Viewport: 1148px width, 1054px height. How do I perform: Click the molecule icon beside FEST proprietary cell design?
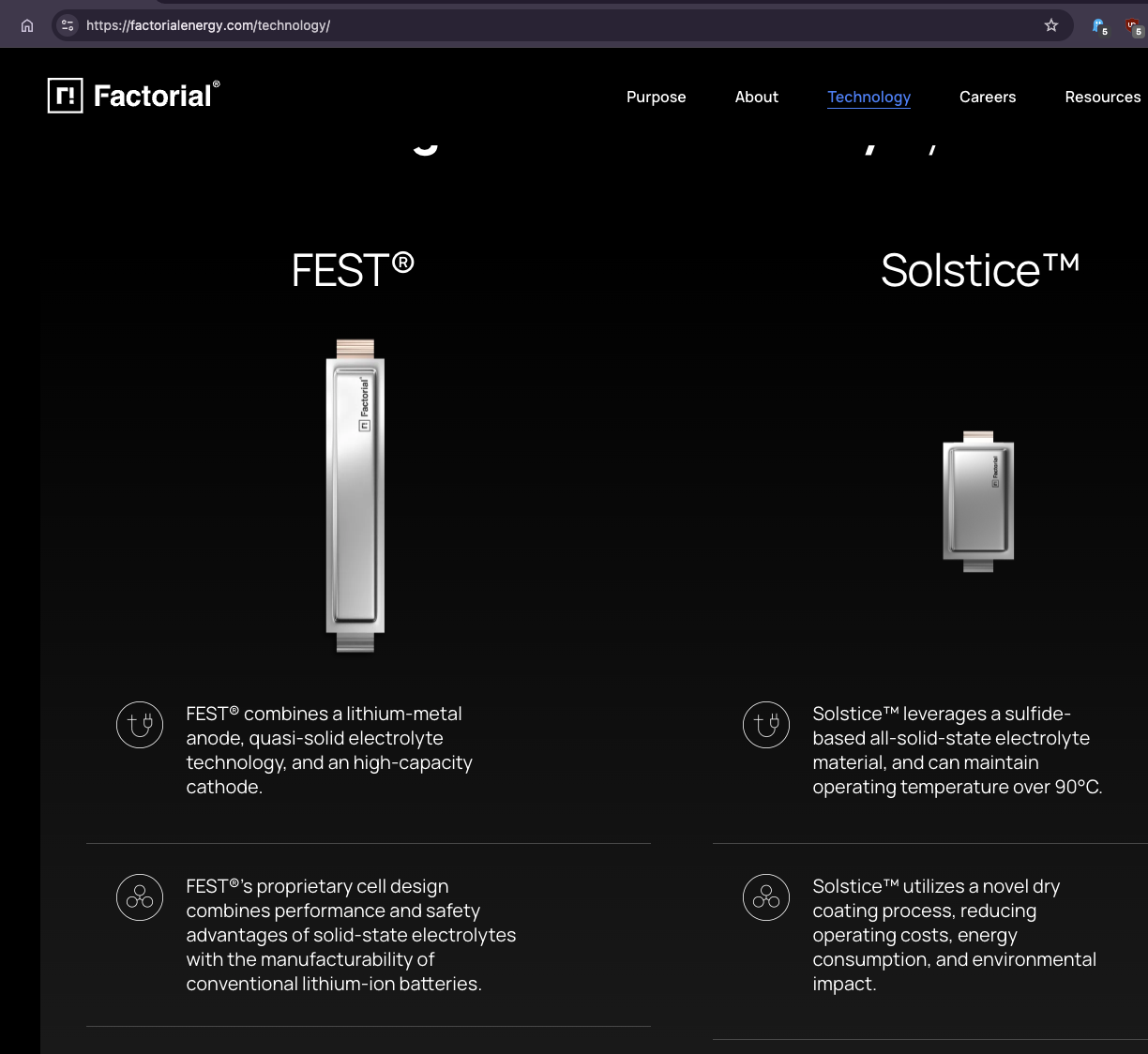(140, 897)
